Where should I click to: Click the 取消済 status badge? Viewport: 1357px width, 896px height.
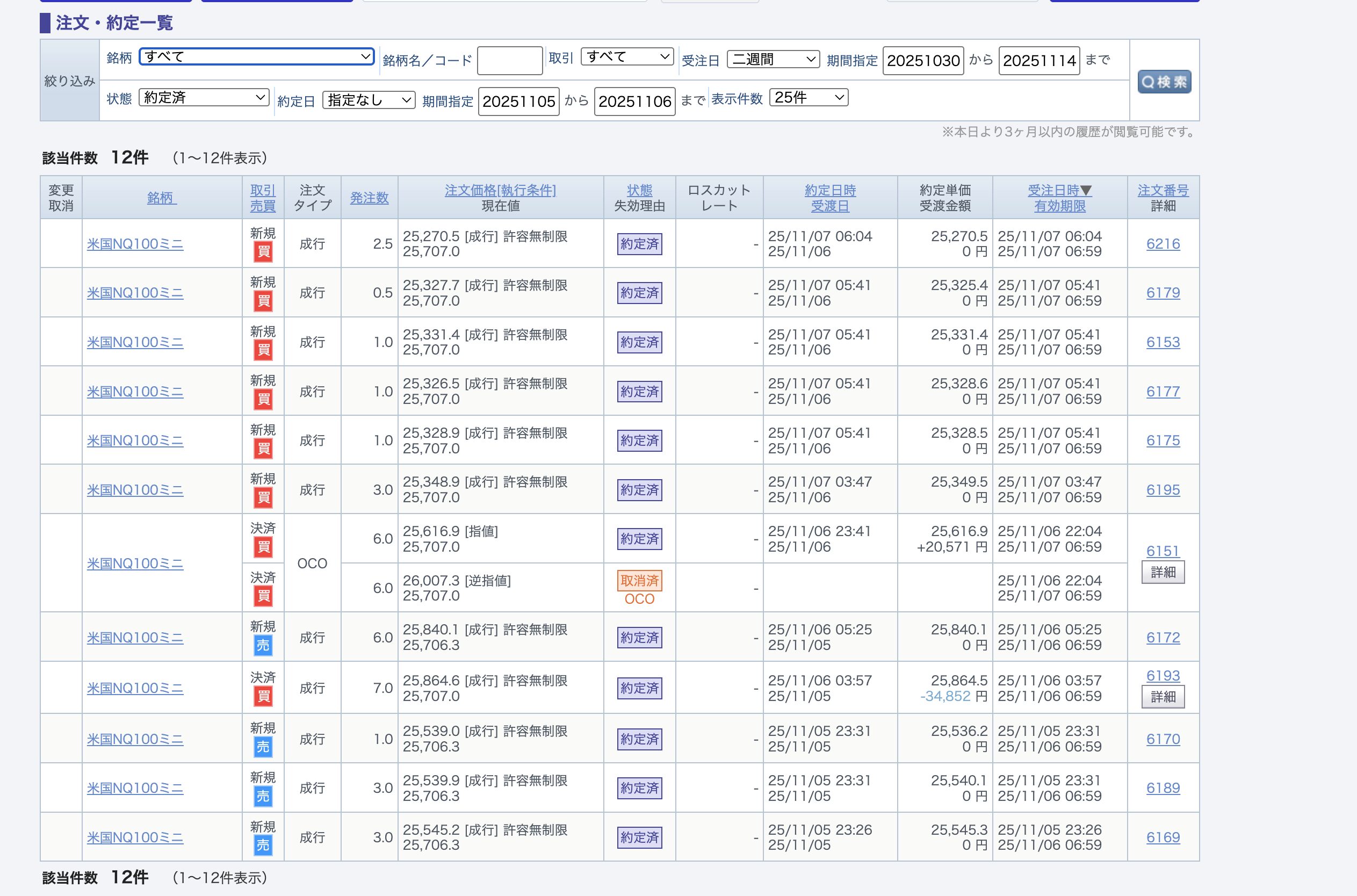click(639, 581)
